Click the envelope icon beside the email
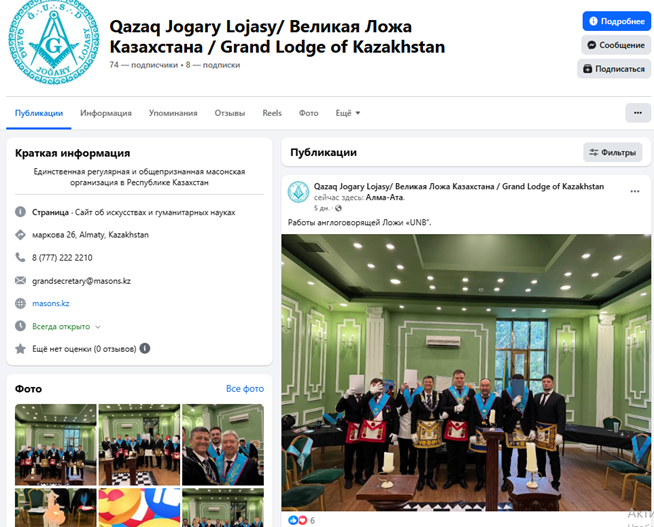Image resolution: width=654 pixels, height=527 pixels. [x=20, y=280]
